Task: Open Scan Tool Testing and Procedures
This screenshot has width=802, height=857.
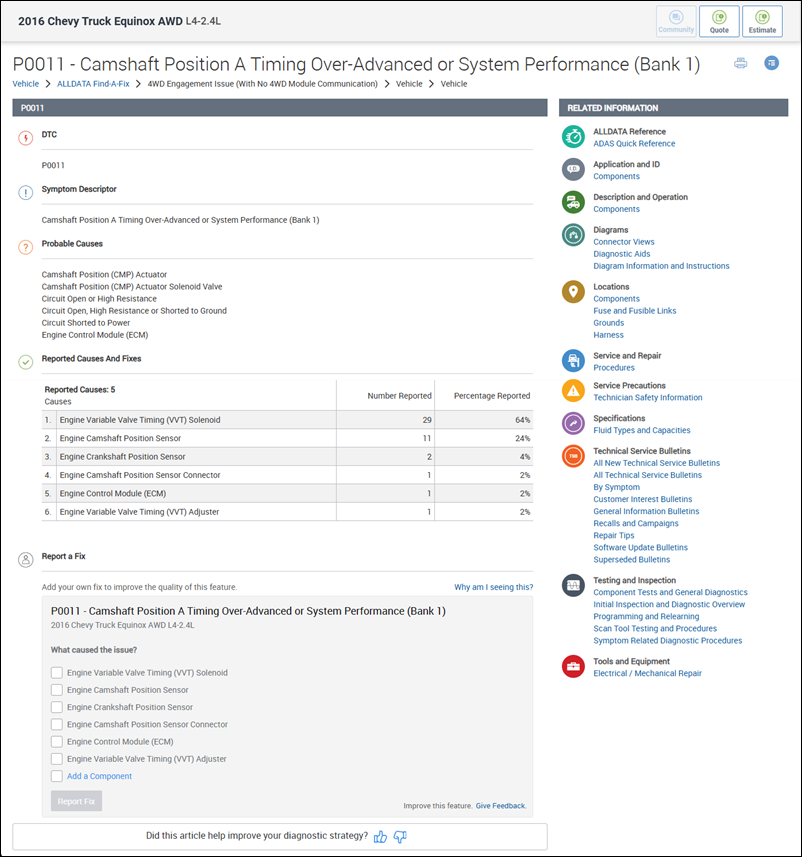Action: (655, 629)
